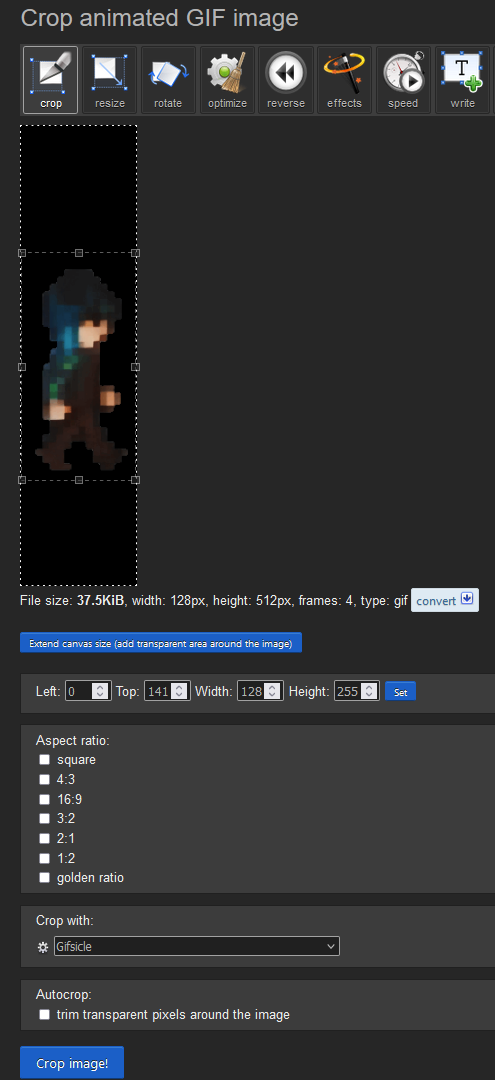The height and width of the screenshot is (1080, 495).
Task: Open the Gifsicle crop method dropdown
Action: click(197, 946)
